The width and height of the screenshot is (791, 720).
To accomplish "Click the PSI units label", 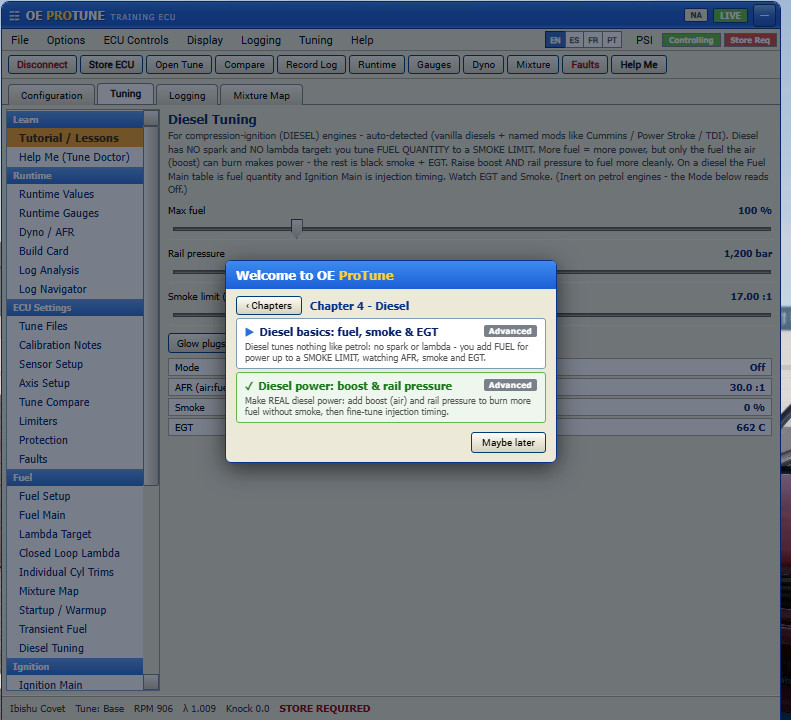I will coord(644,40).
